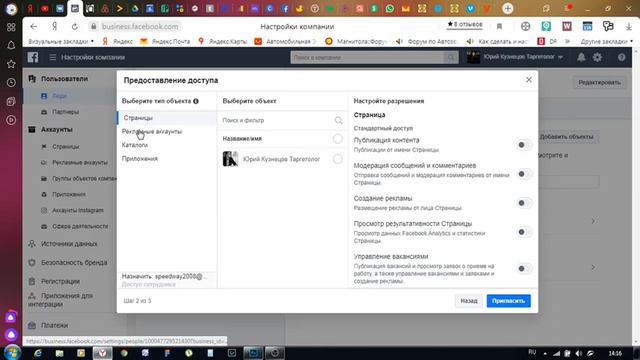The height and width of the screenshot is (360, 640).
Task: Click the business.facebook.com address bar
Action: [x=140, y=27]
